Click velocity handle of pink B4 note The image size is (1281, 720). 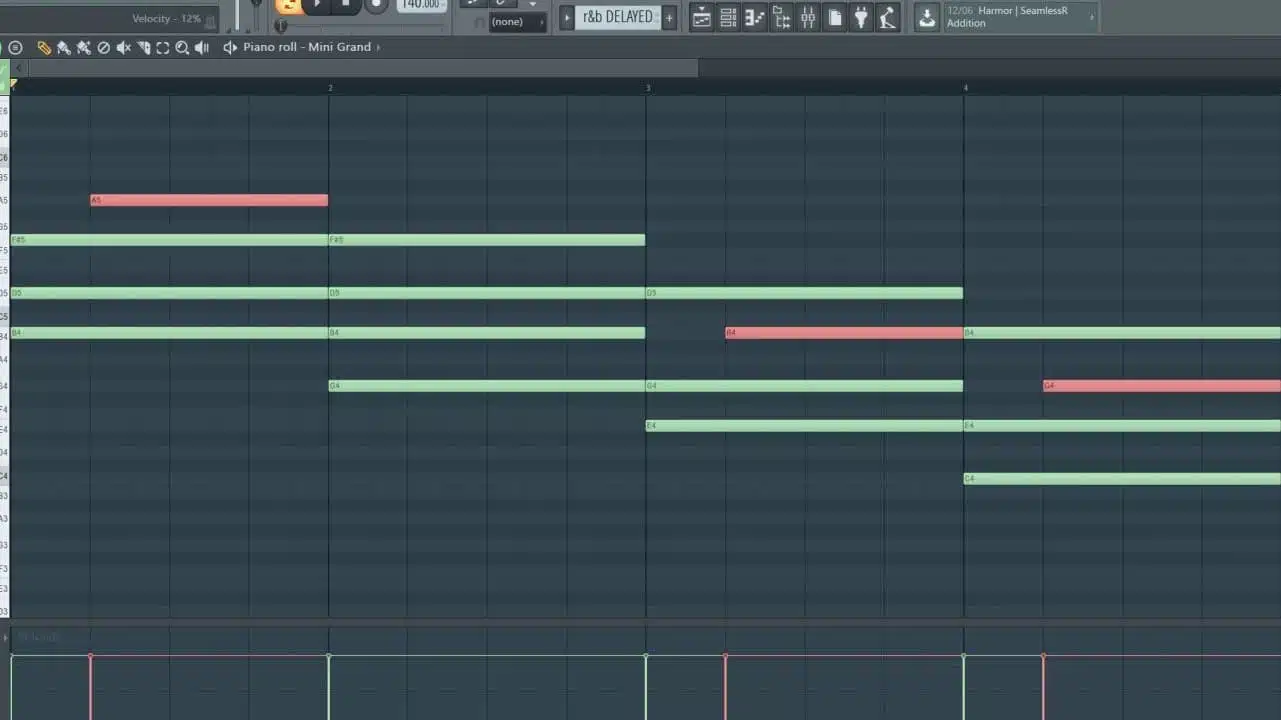[725, 656]
